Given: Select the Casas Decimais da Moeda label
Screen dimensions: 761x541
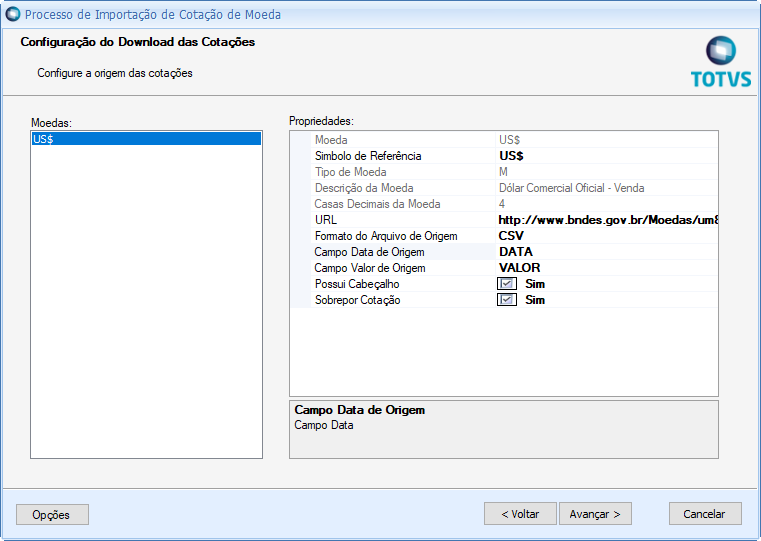Looking at the screenshot, I should coord(377,204).
